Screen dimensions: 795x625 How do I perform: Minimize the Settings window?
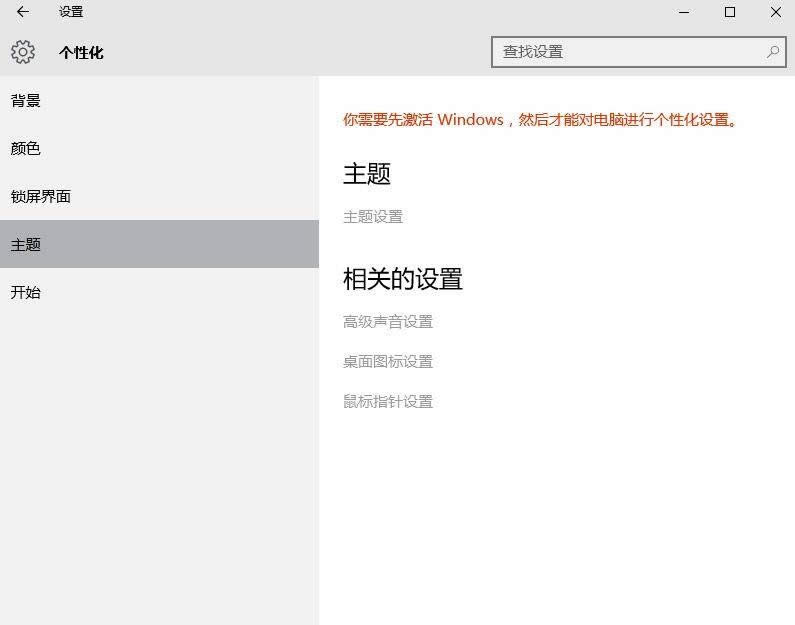684,12
